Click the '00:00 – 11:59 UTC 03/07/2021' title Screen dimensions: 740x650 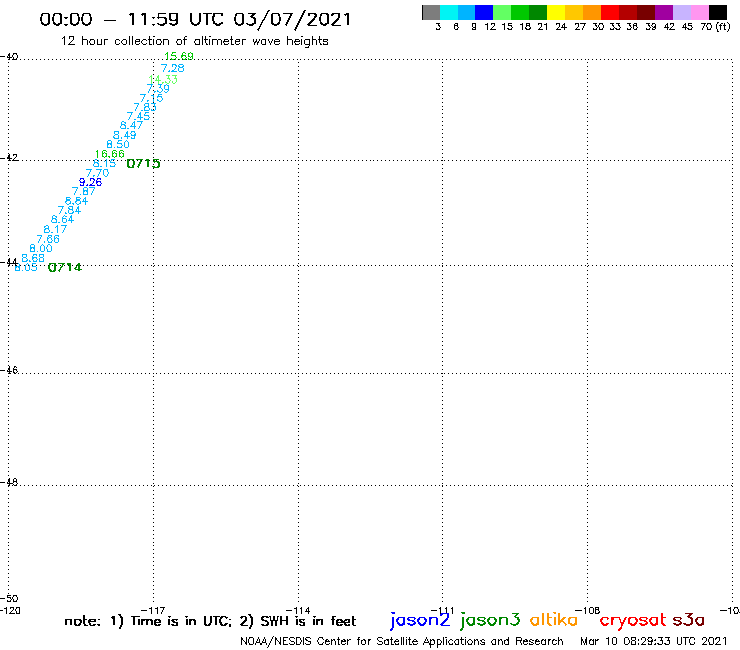[195, 19]
